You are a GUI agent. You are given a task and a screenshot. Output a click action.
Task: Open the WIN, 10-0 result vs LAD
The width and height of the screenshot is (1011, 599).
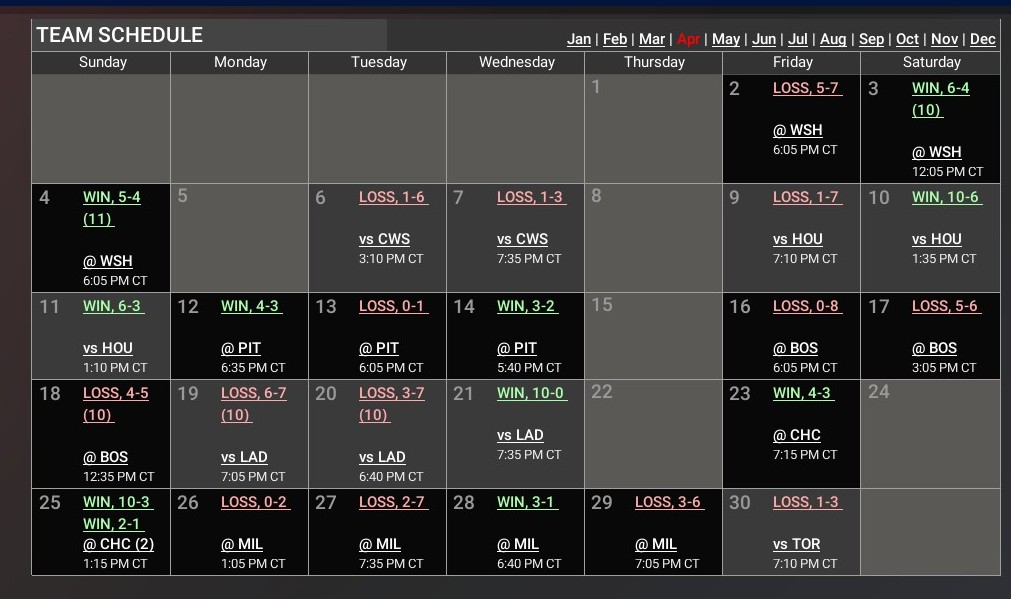[531, 393]
